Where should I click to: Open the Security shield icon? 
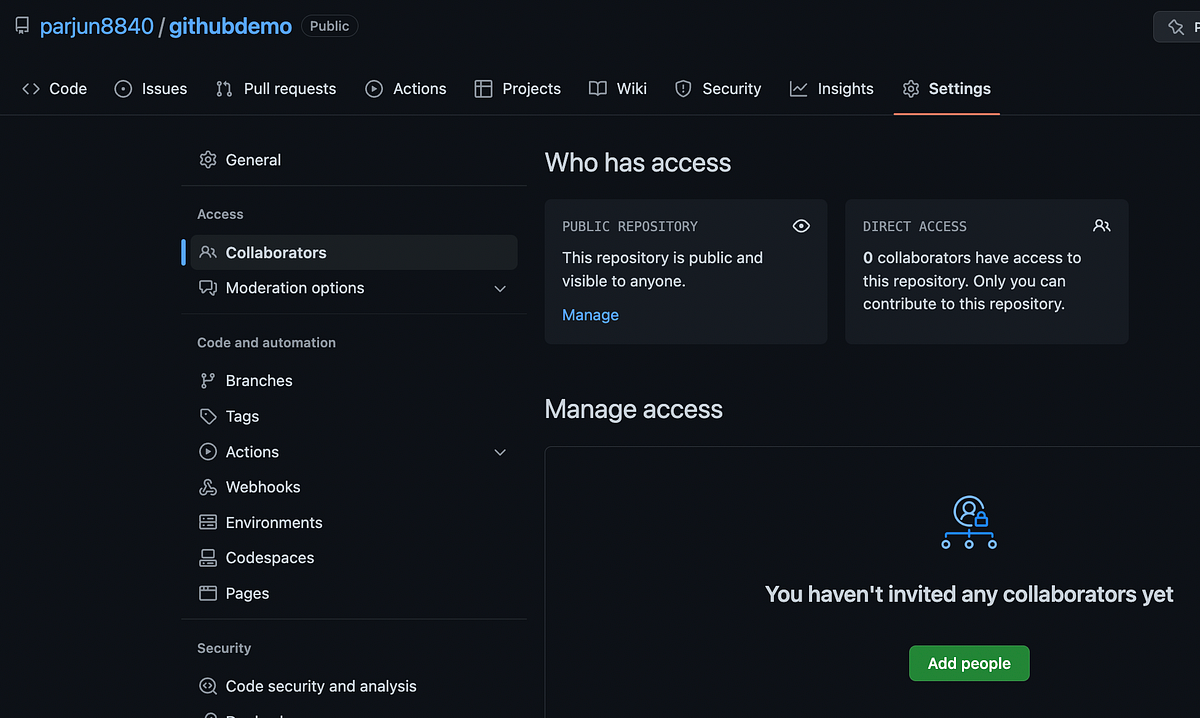[x=683, y=88]
